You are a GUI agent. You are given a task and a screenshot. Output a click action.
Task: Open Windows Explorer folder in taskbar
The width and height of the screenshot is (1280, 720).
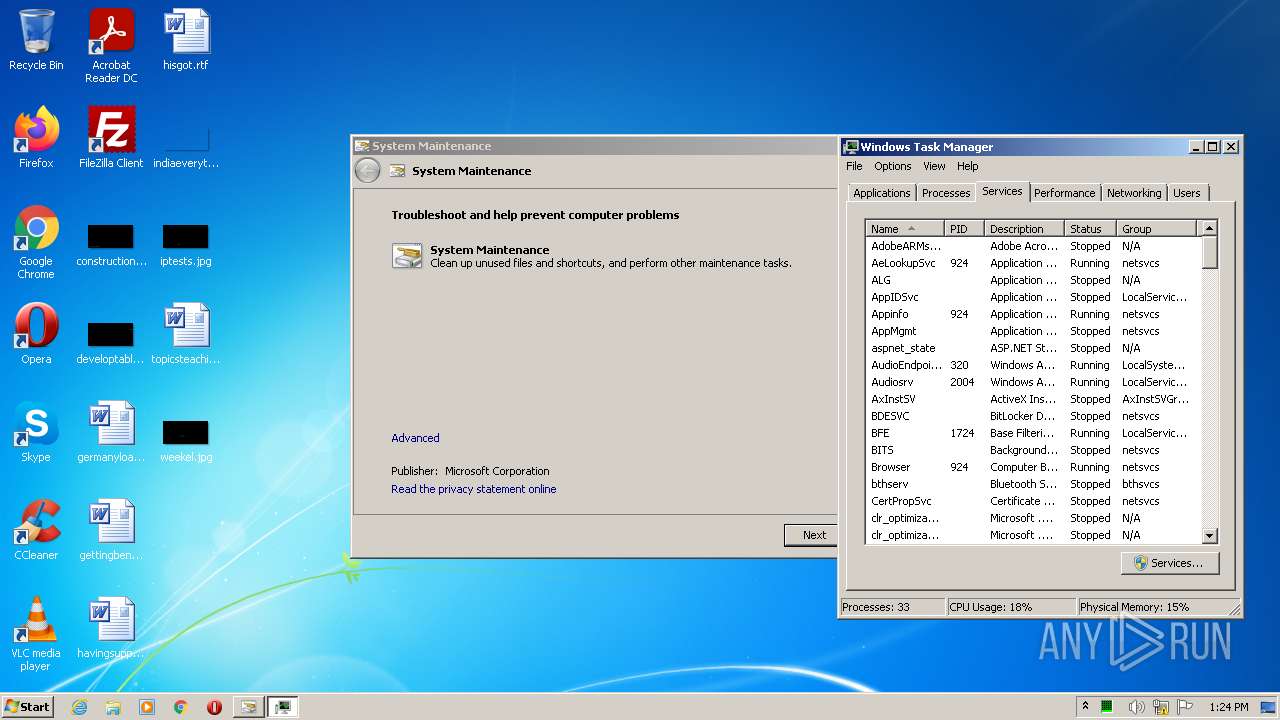tap(113, 707)
